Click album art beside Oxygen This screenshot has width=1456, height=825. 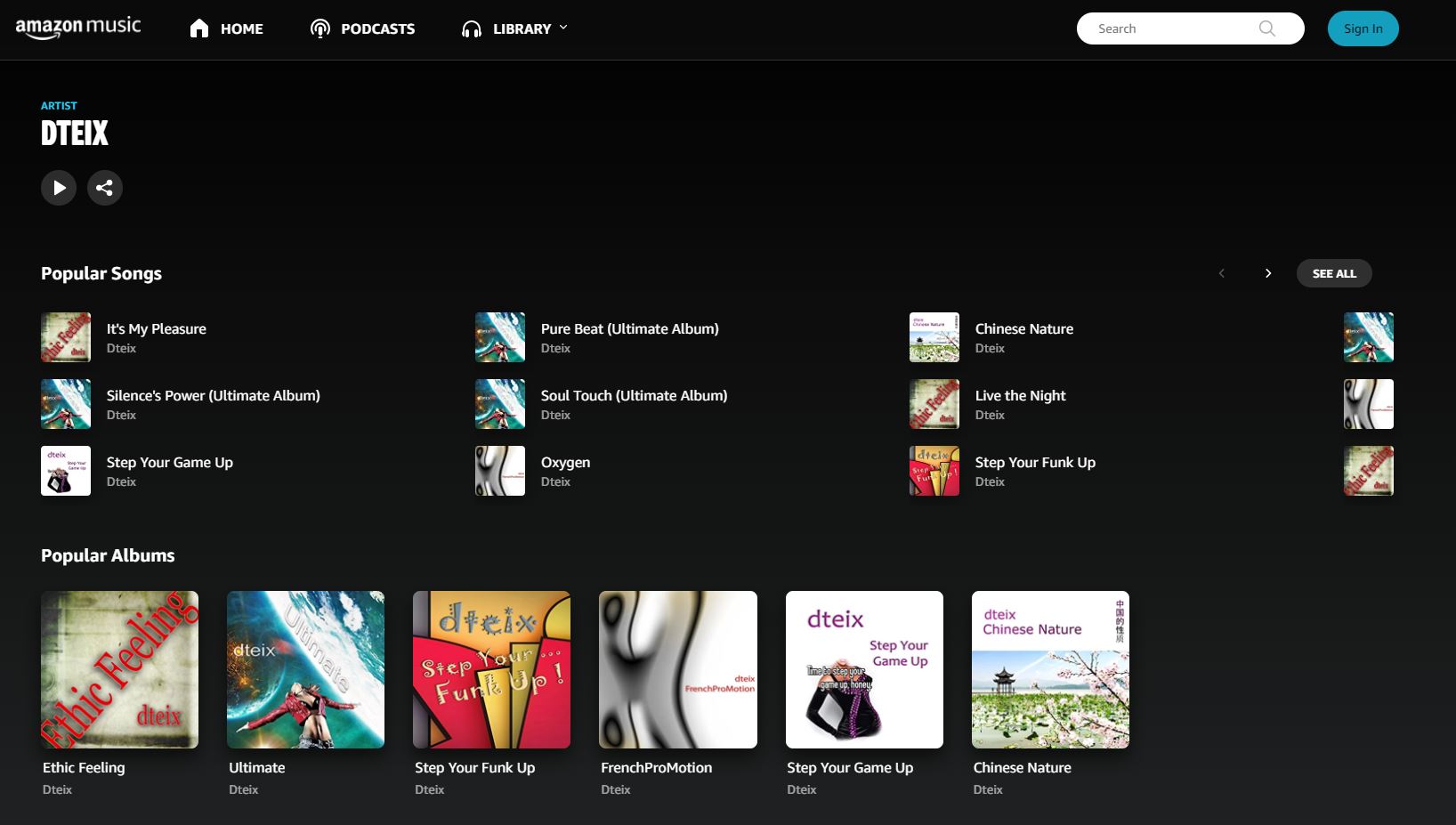point(500,471)
